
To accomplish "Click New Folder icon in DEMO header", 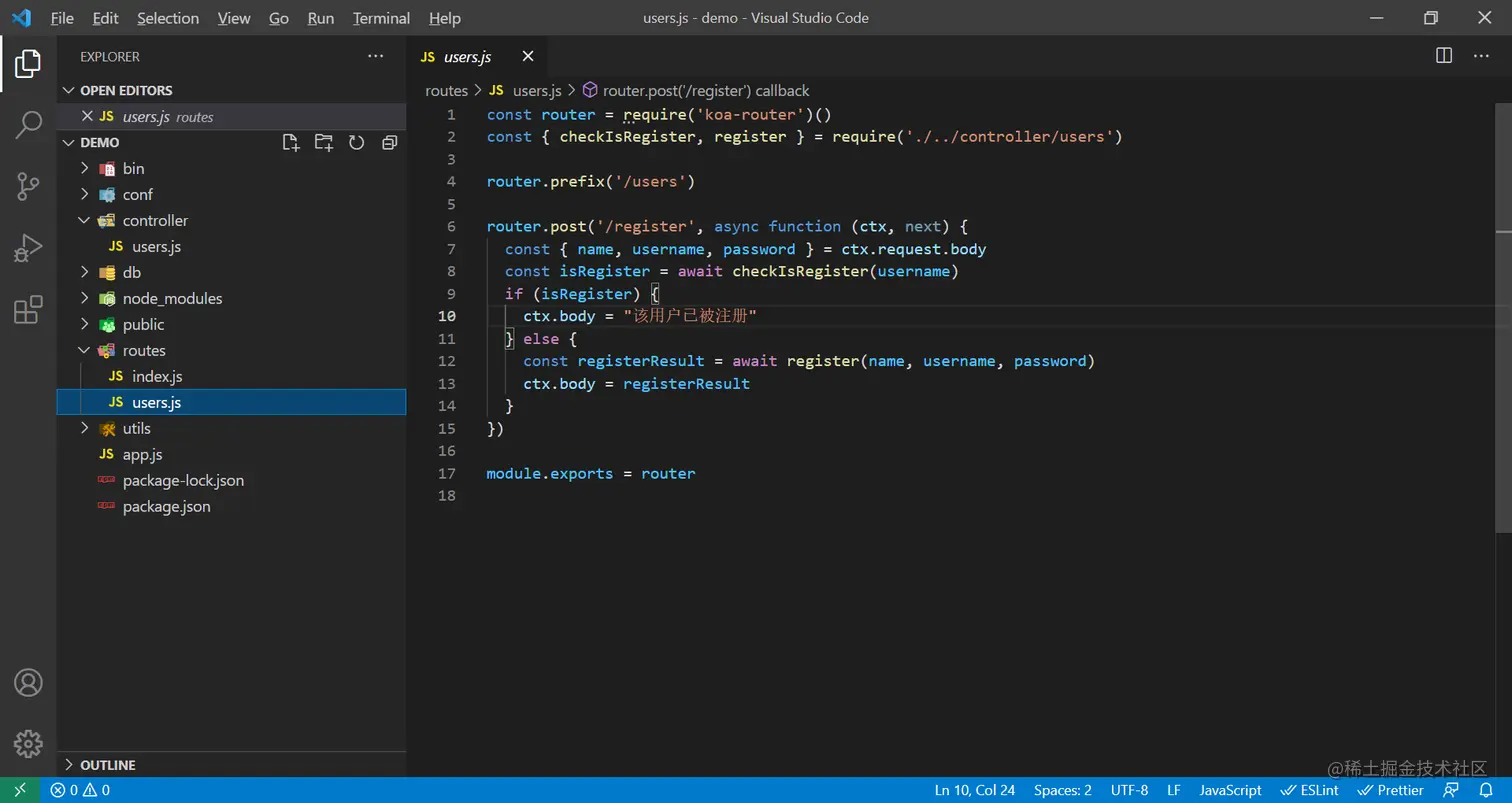I will pos(324,143).
